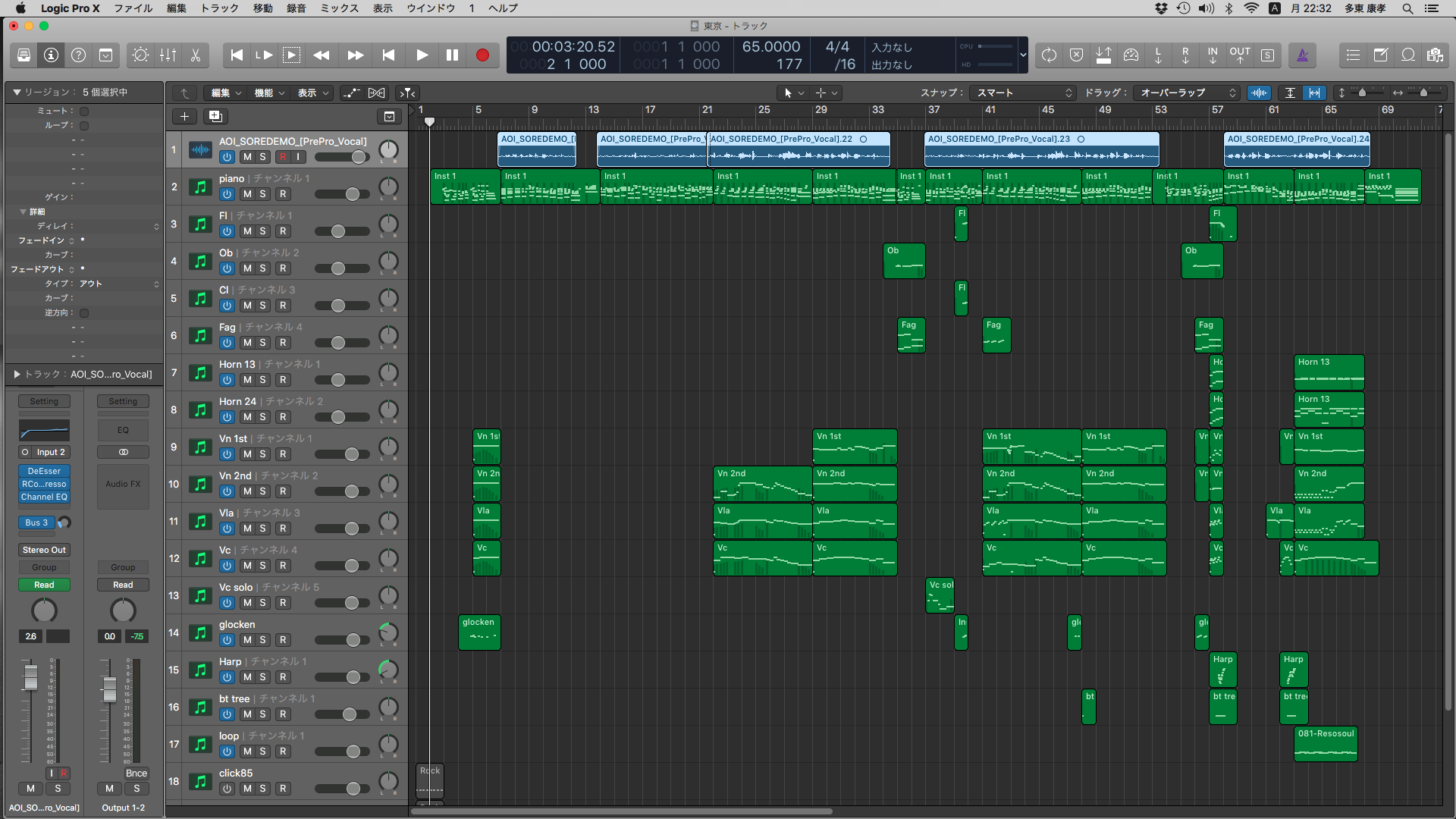Click the Stereo Out output button
This screenshot has height=819, width=1456.
(x=44, y=550)
